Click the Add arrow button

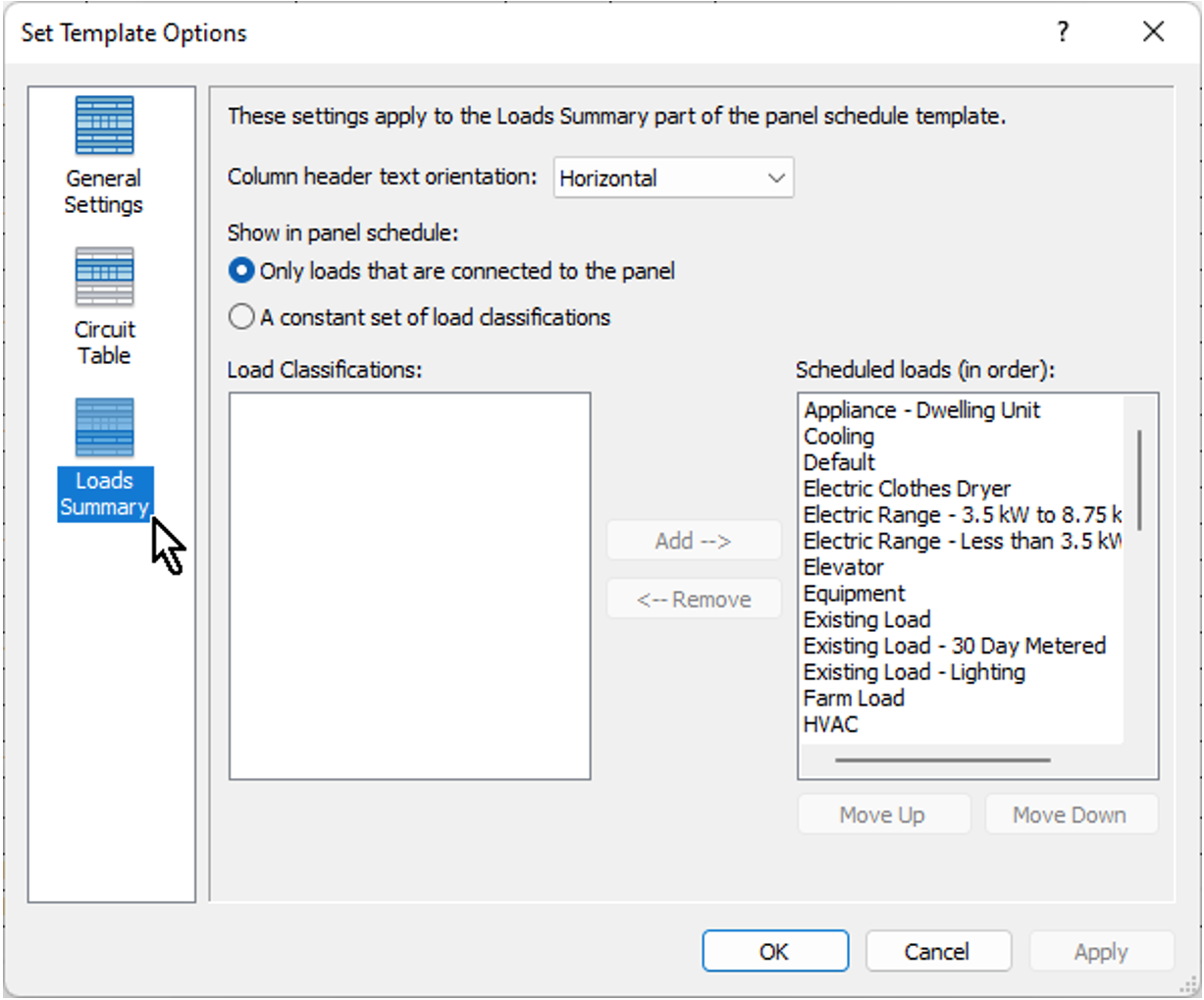694,540
